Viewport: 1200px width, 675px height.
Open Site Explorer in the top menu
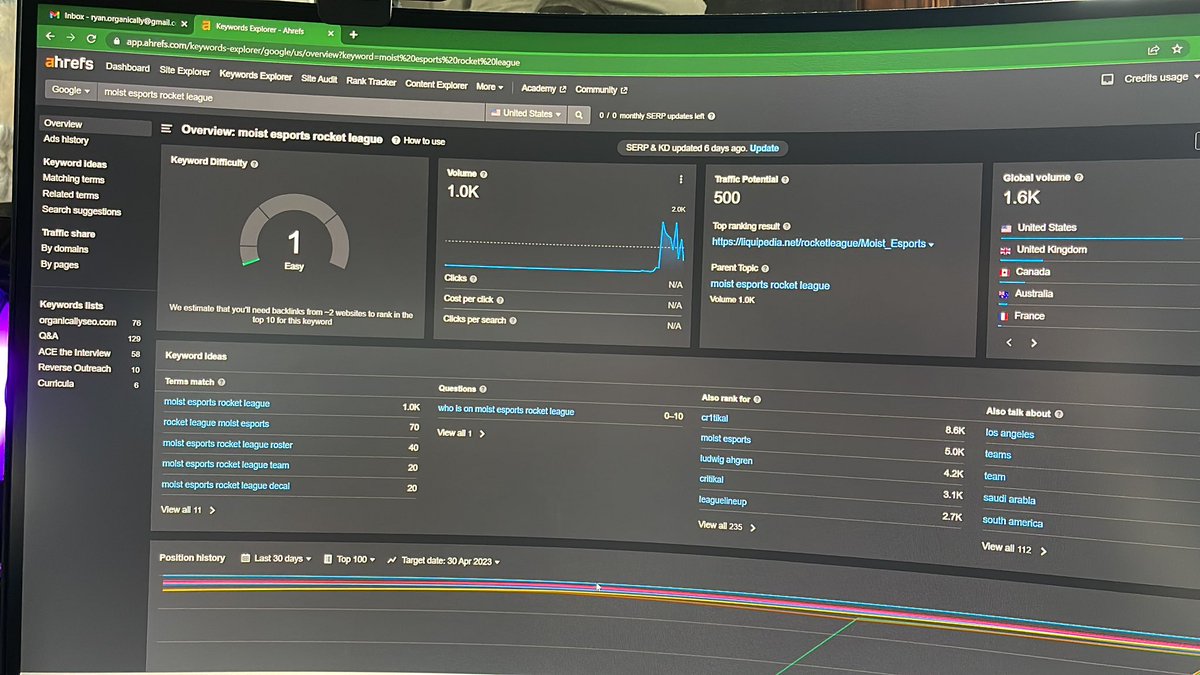click(184, 72)
